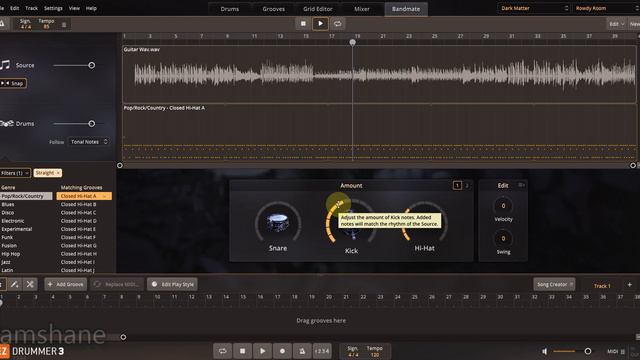Toggle loop in the bottom transport
640x360 pixels.
(x=222, y=351)
